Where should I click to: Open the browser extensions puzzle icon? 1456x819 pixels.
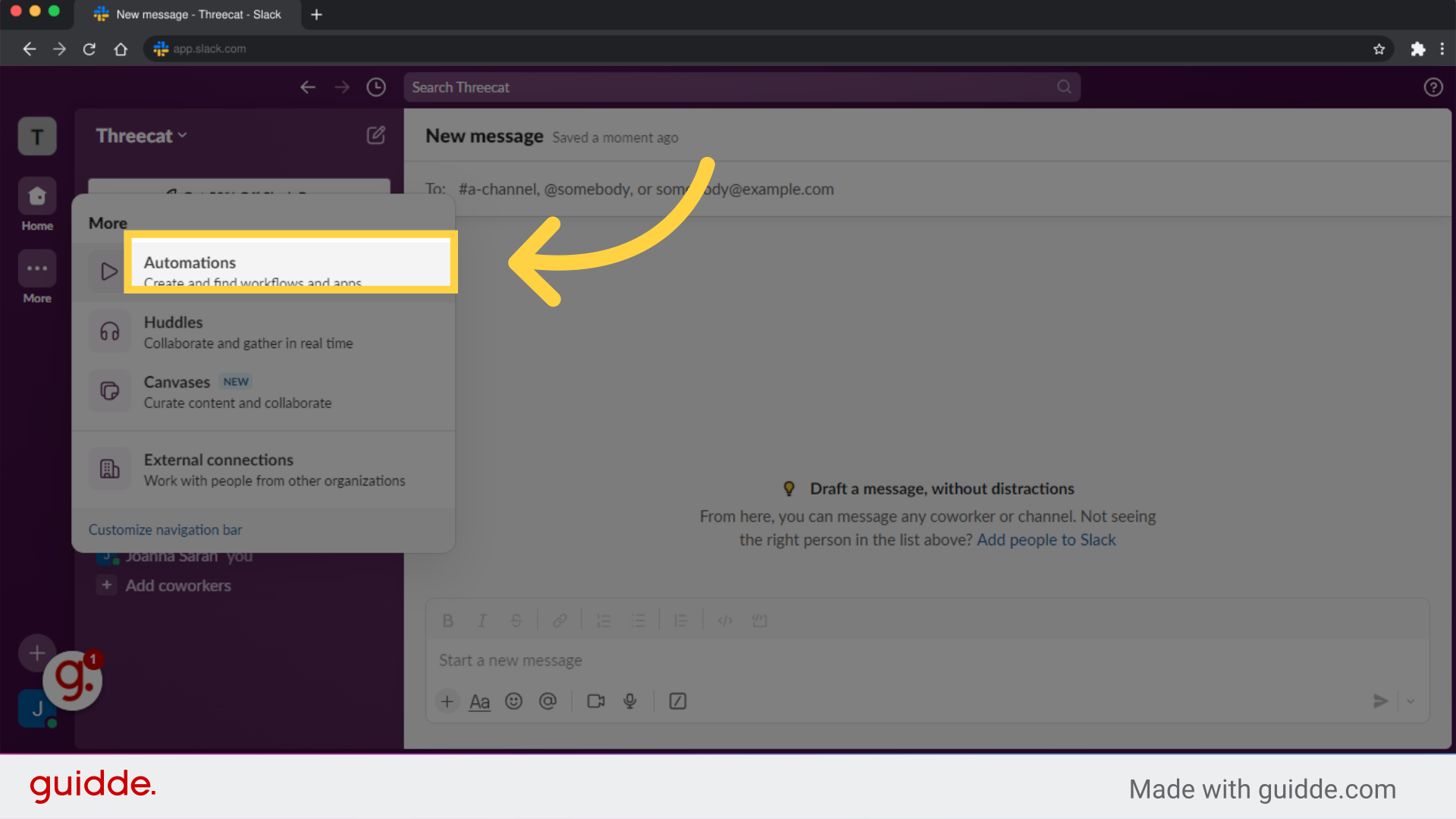pos(1417,49)
